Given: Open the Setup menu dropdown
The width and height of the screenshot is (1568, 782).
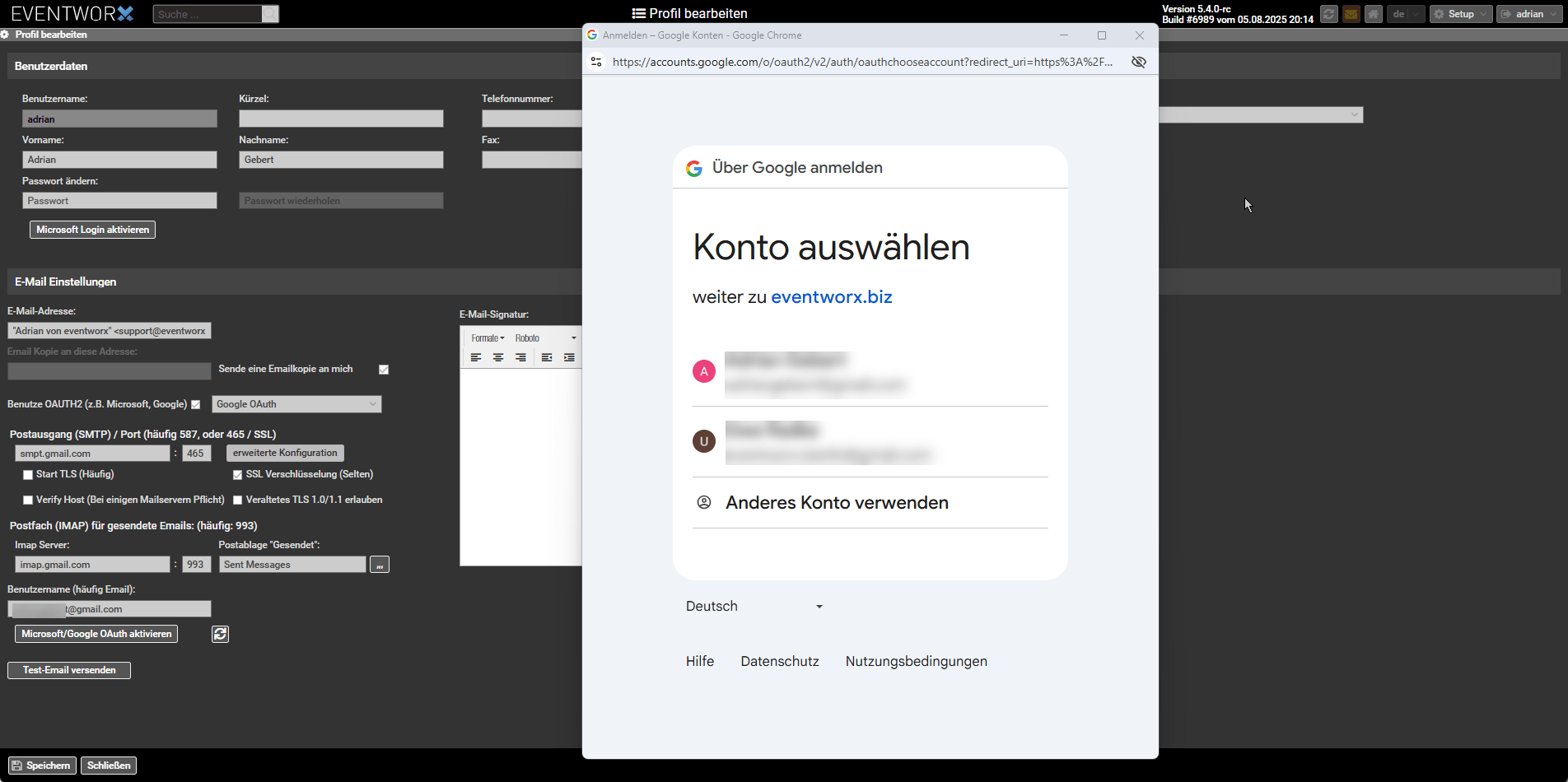Looking at the screenshot, I should (1461, 14).
